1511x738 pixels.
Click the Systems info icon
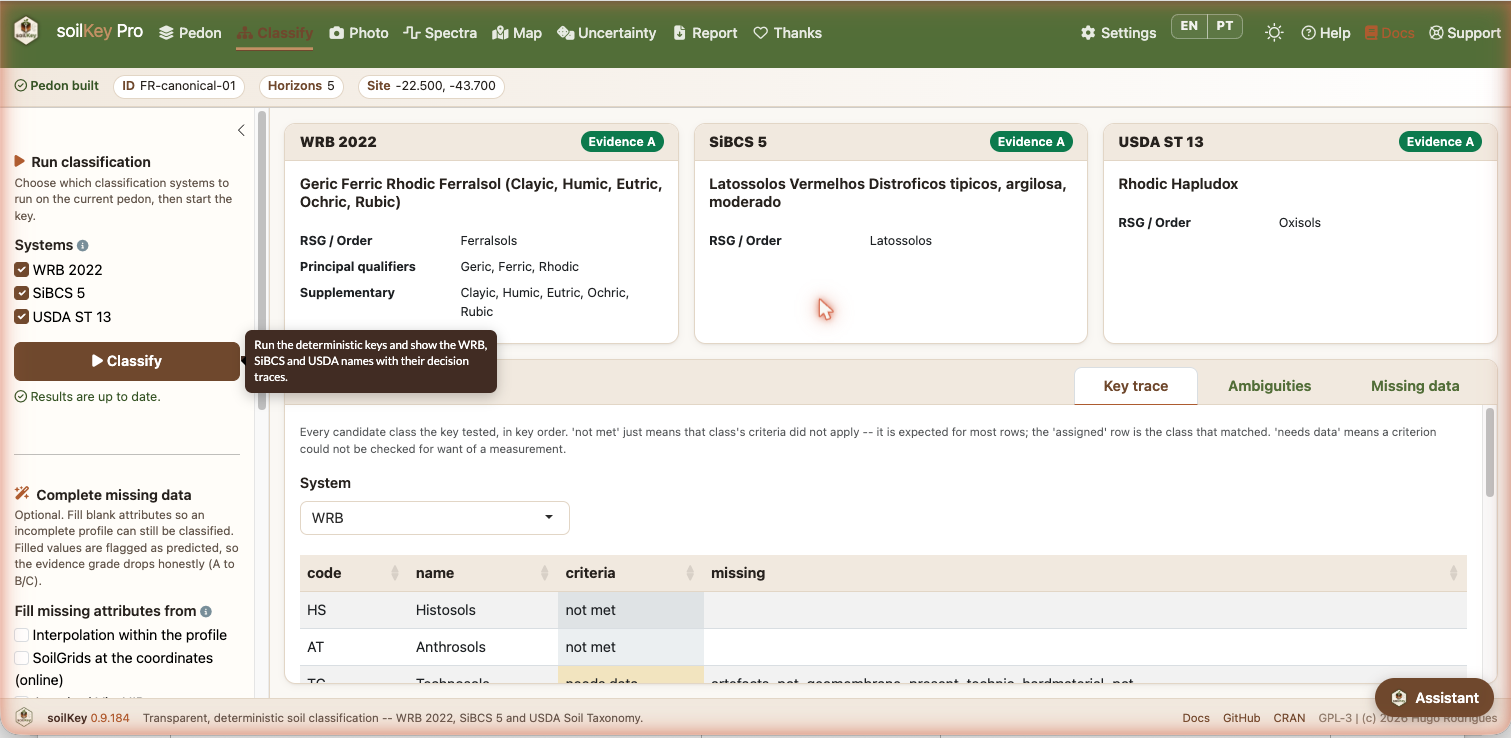83,245
